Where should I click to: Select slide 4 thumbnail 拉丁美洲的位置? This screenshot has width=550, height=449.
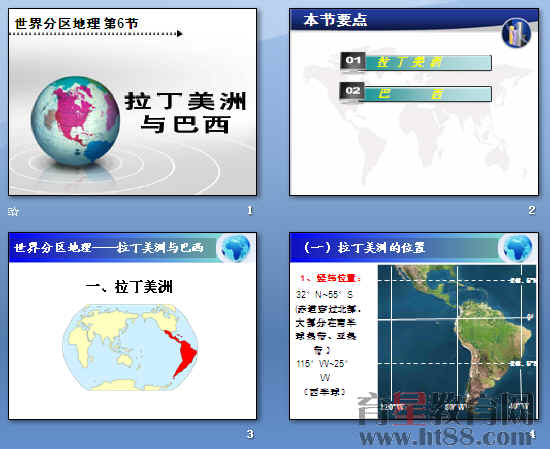pos(414,326)
